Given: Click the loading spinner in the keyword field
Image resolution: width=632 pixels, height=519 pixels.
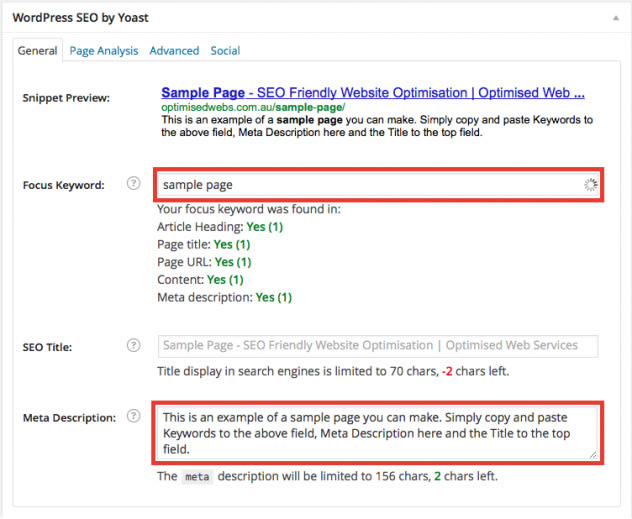Looking at the screenshot, I should [x=590, y=185].
